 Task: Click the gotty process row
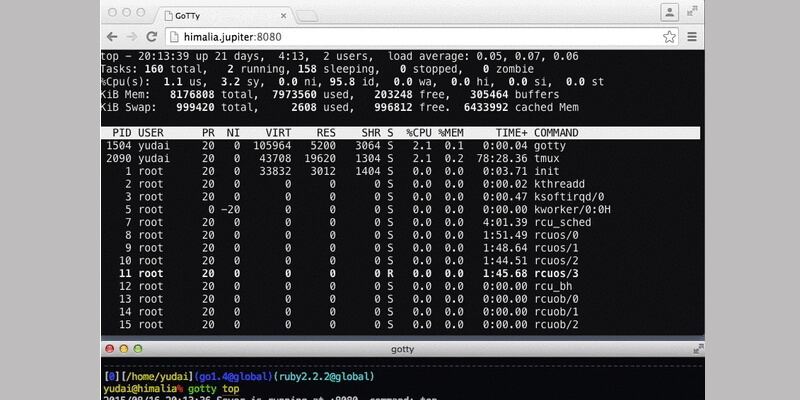(400, 146)
